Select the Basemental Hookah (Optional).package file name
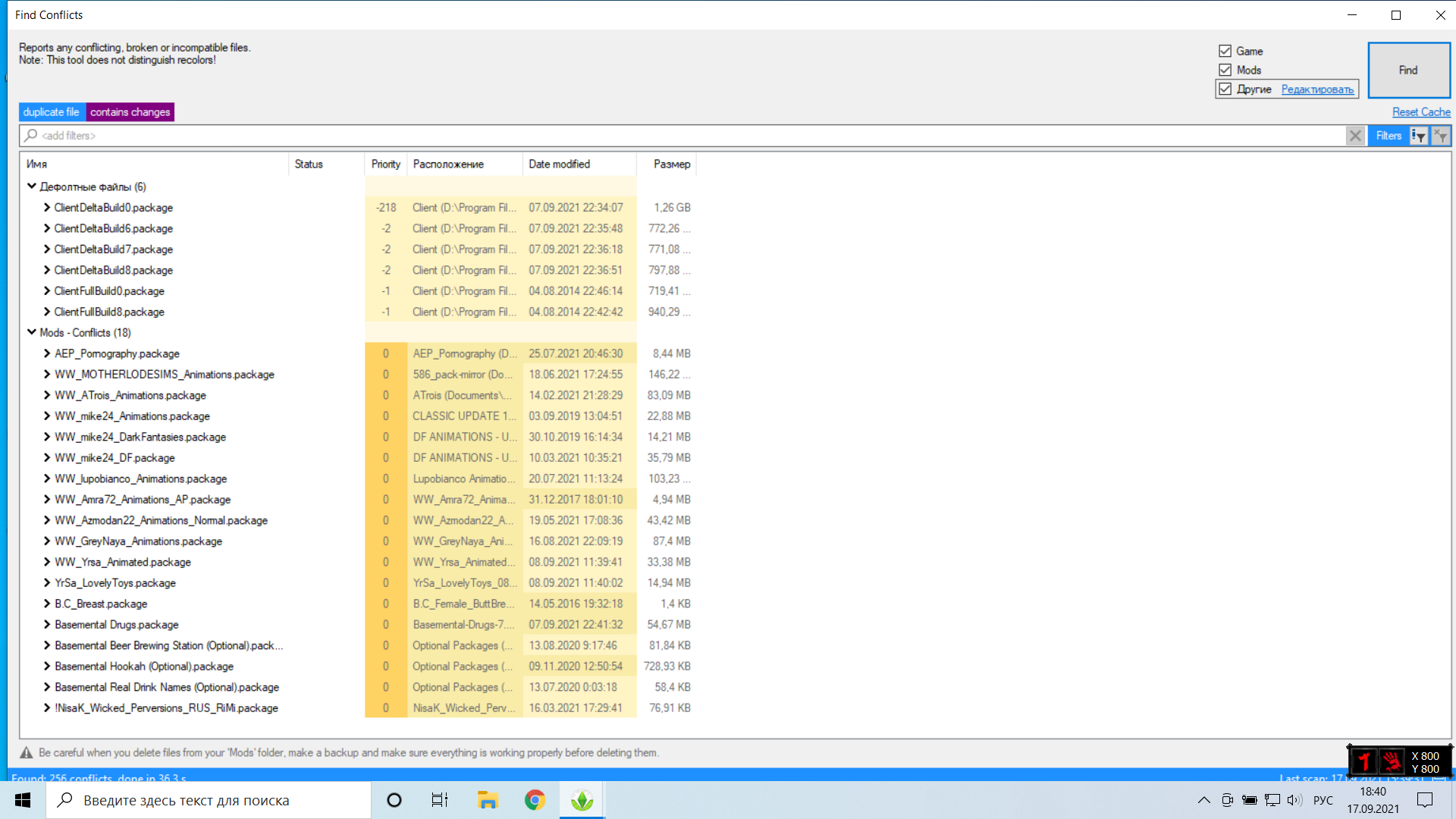Screen dimensions: 1456x819 144,666
